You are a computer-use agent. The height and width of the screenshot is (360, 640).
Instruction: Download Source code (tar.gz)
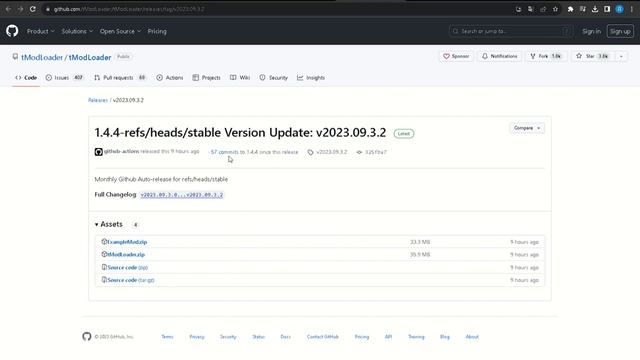pyautogui.click(x=131, y=280)
